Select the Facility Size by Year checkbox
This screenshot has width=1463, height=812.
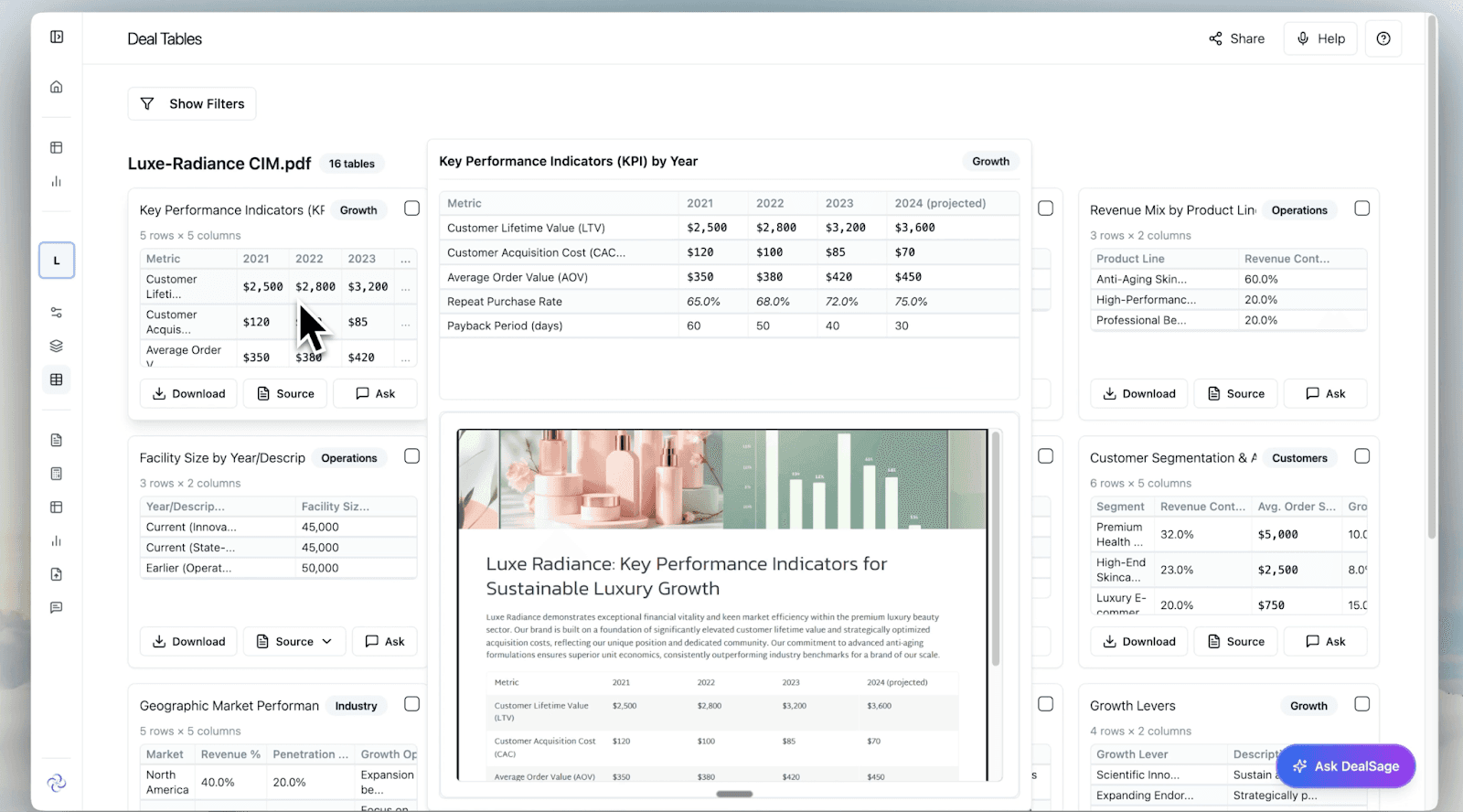pyautogui.click(x=412, y=456)
